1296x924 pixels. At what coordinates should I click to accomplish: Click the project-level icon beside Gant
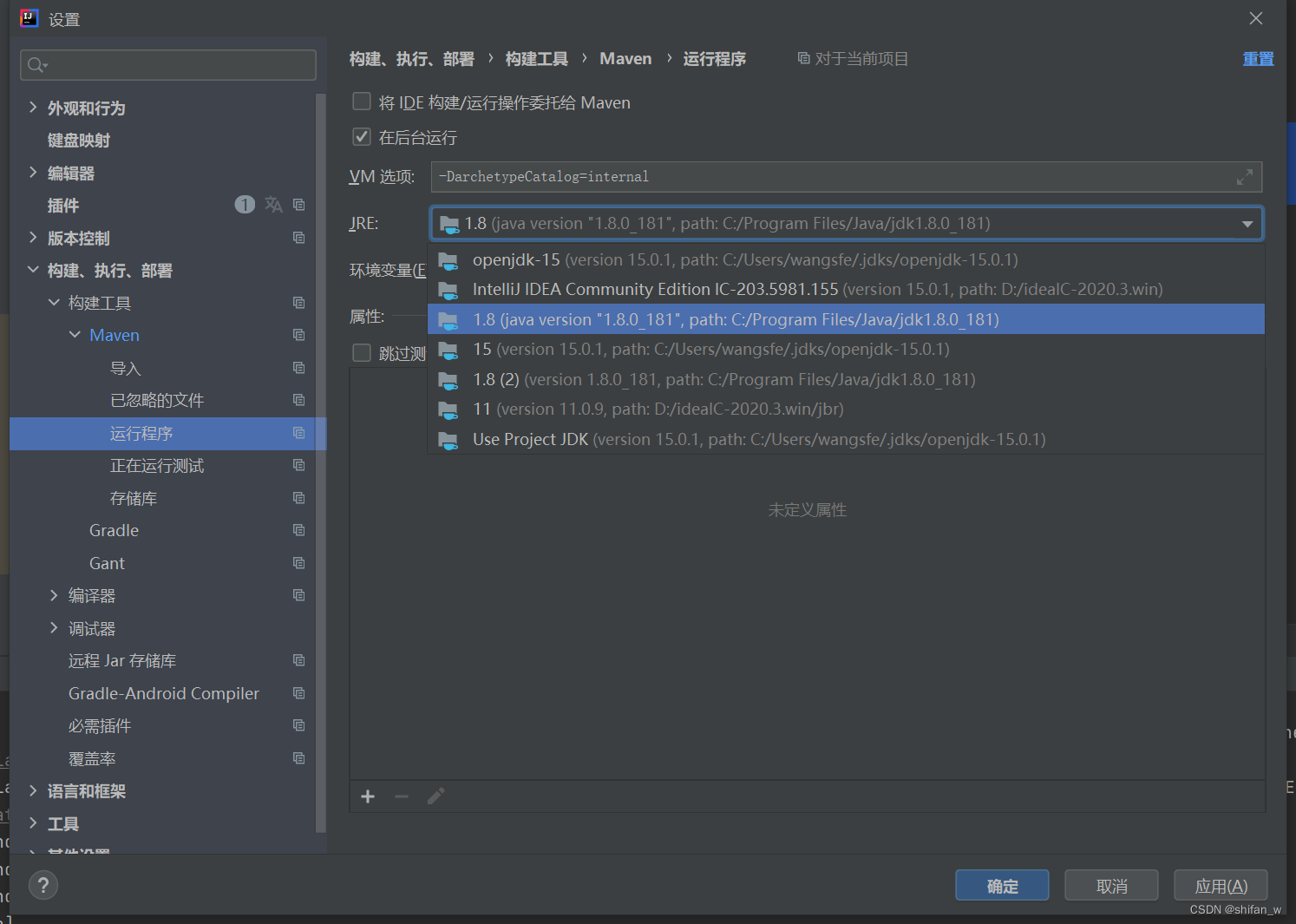[x=299, y=563]
